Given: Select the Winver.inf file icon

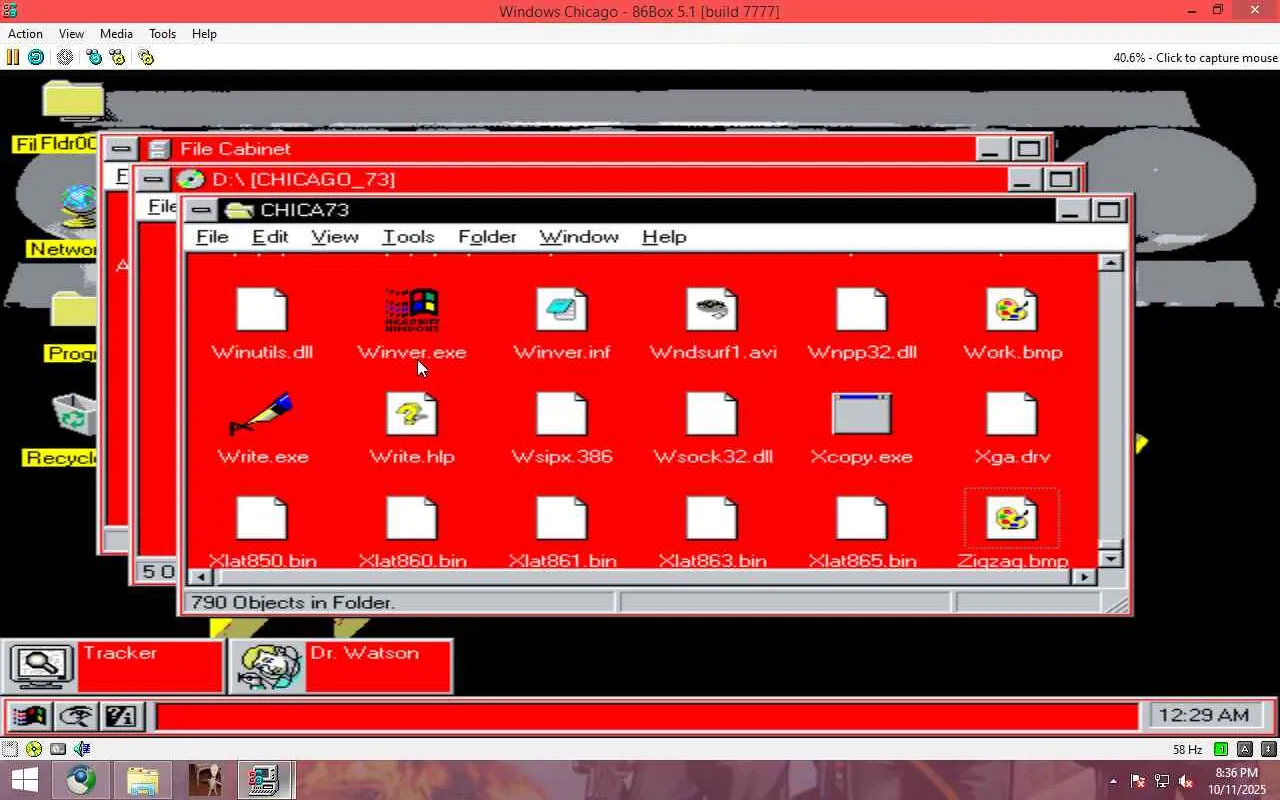Looking at the screenshot, I should tap(562, 310).
